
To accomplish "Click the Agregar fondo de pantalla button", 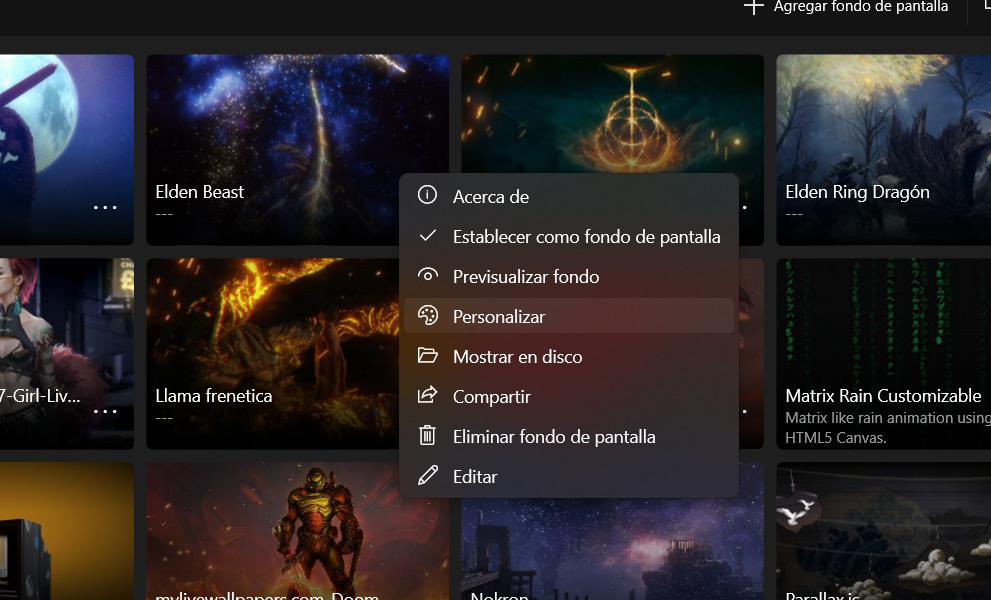I will [846, 7].
